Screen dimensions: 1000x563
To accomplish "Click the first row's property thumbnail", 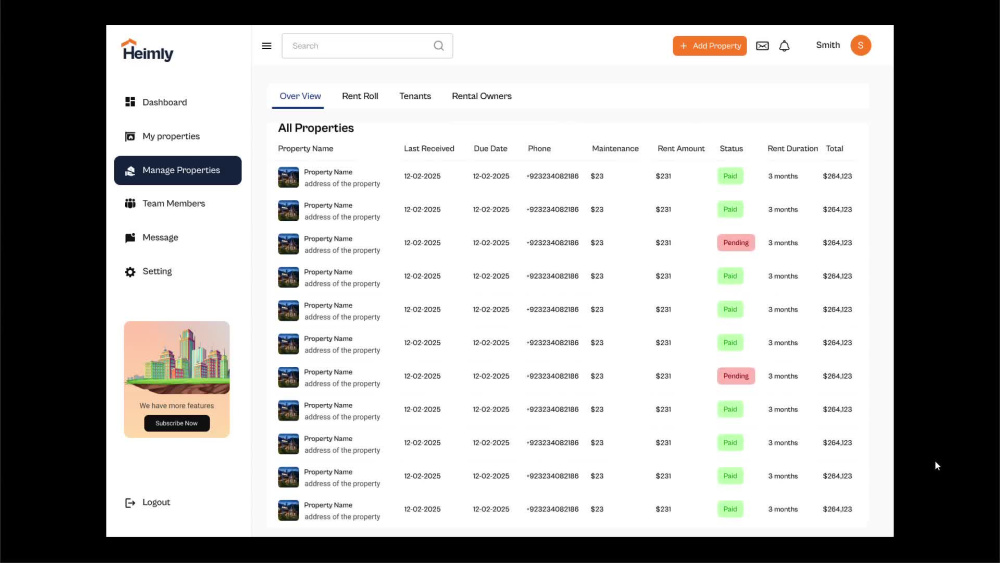I will 288,177.
